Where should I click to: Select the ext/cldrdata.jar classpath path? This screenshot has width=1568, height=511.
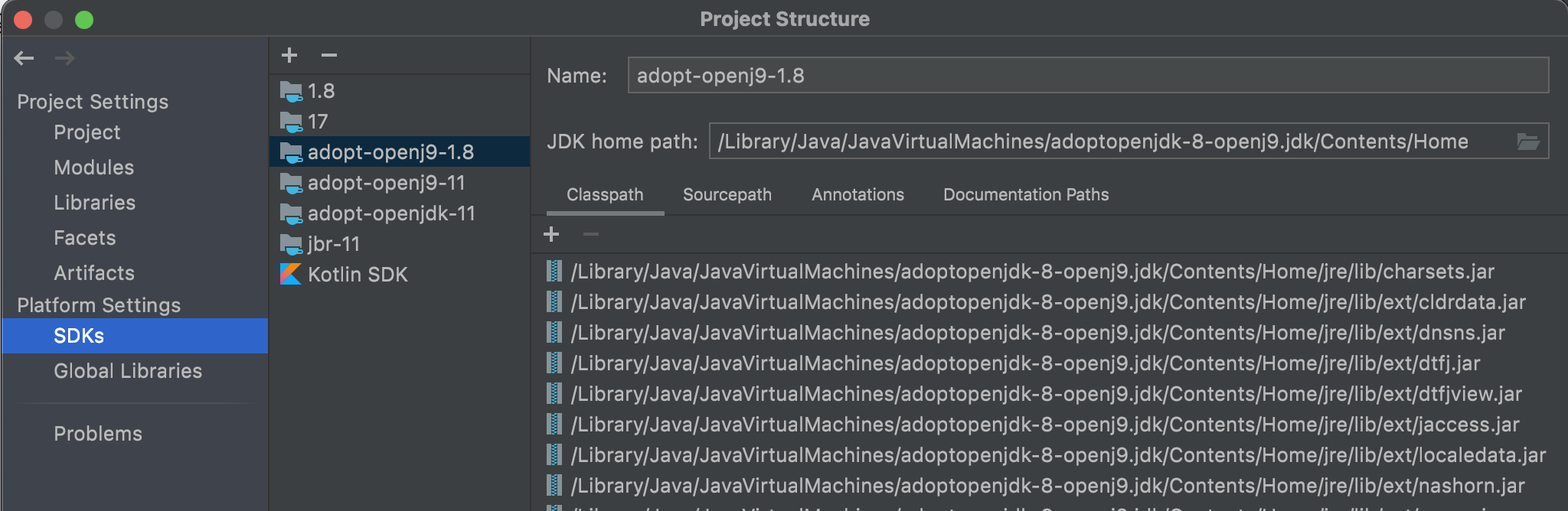(x=1048, y=302)
